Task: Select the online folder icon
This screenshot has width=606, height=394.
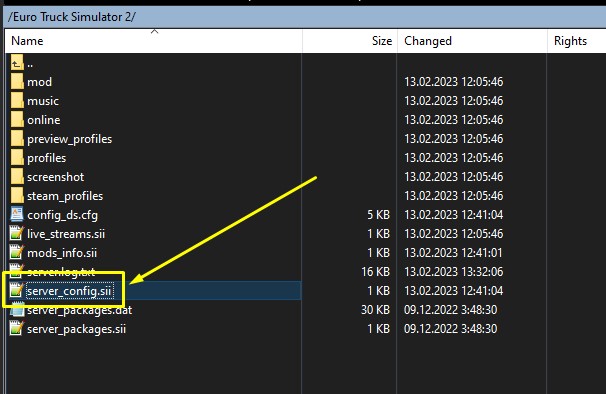Action: [x=17, y=119]
